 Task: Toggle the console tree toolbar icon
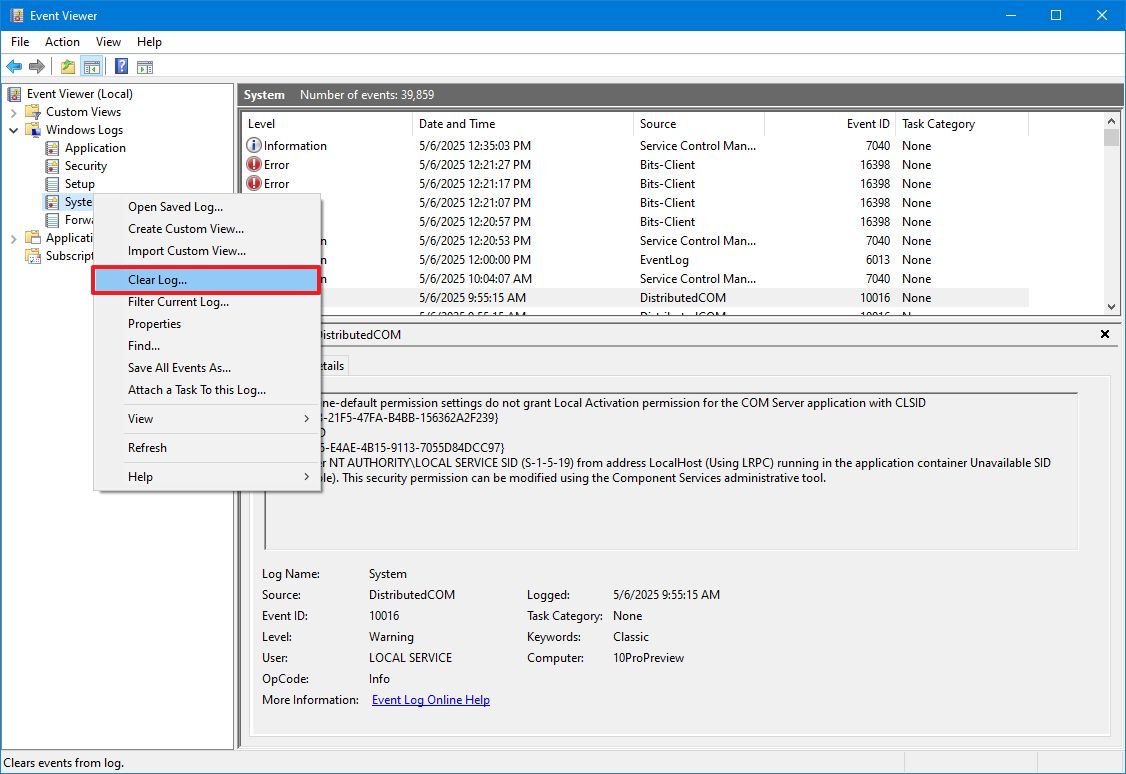point(91,66)
